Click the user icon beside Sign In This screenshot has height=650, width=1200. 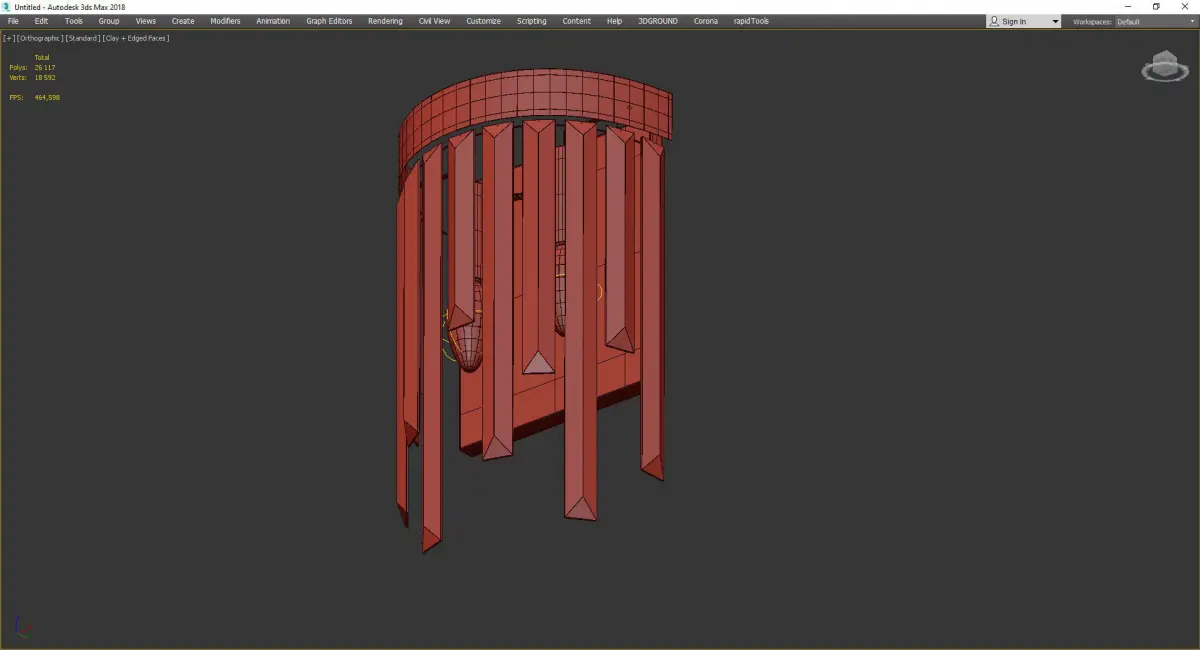994,21
